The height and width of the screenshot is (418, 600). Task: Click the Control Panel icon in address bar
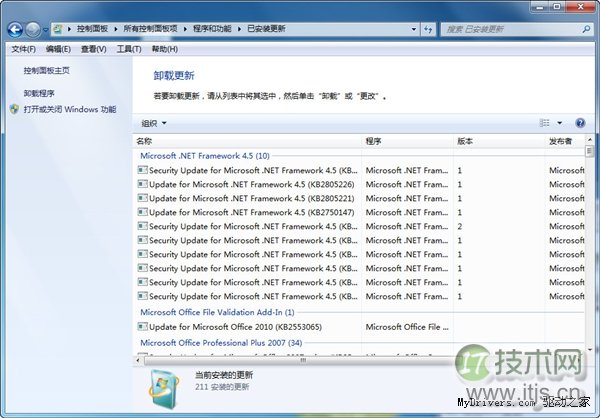pyautogui.click(x=58, y=29)
